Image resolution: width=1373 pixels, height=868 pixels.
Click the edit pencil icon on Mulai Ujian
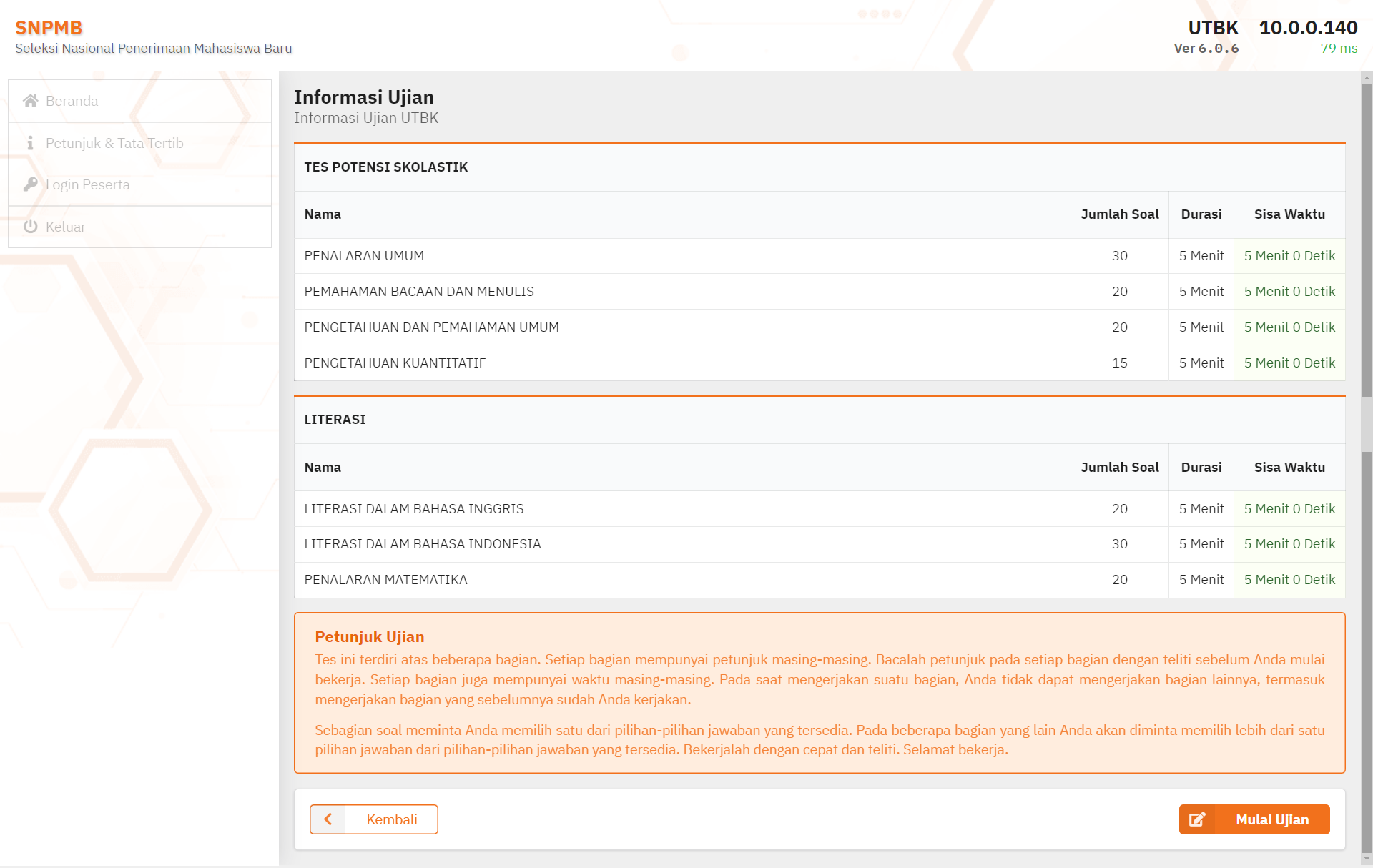pos(1197,819)
